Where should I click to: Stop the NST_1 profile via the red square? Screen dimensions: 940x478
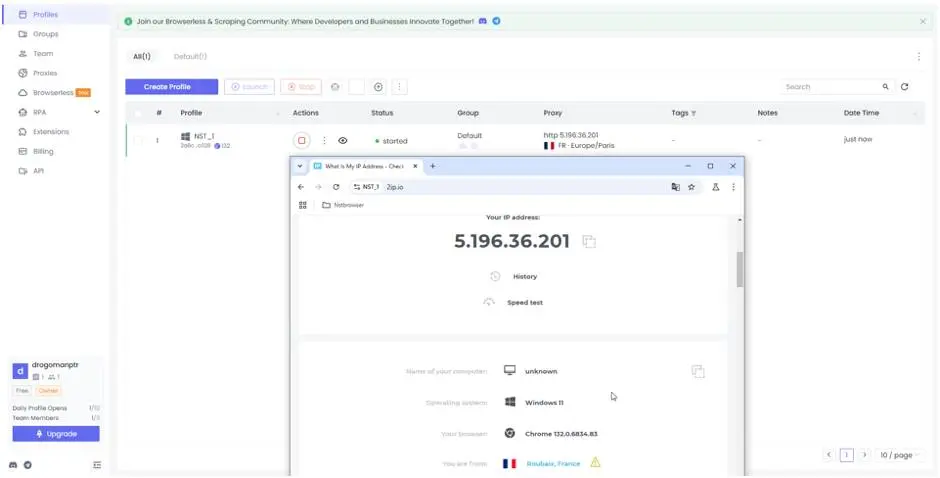[302, 140]
